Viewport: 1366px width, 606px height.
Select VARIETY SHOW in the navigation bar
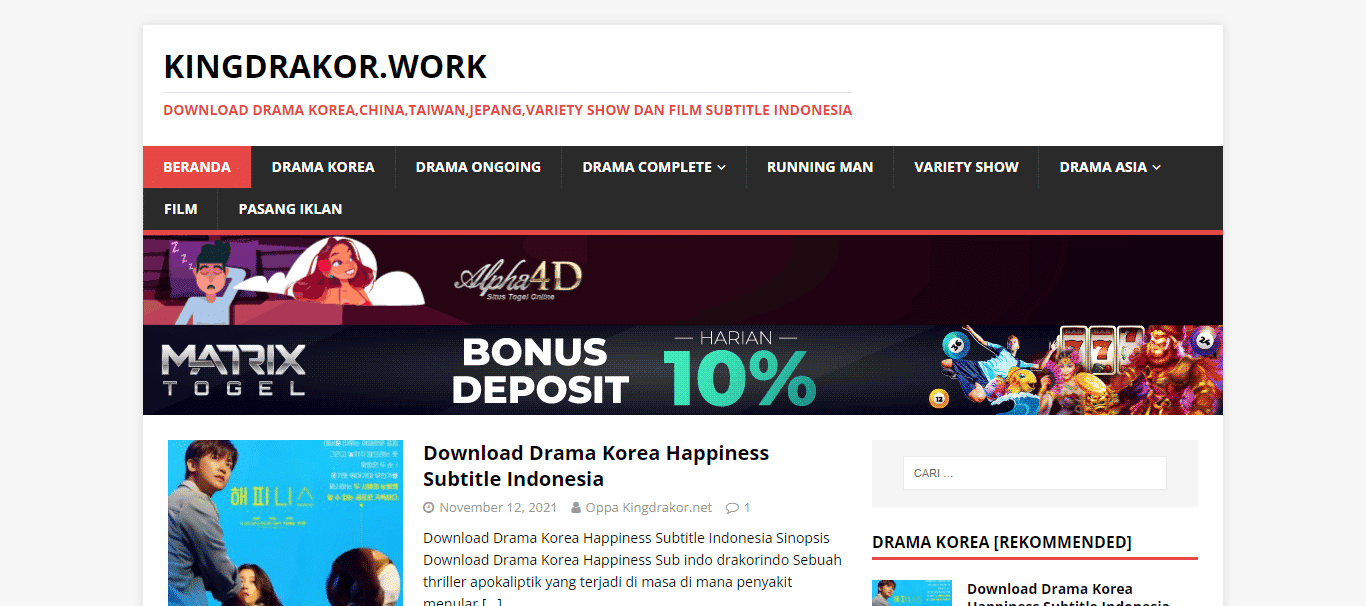point(966,167)
